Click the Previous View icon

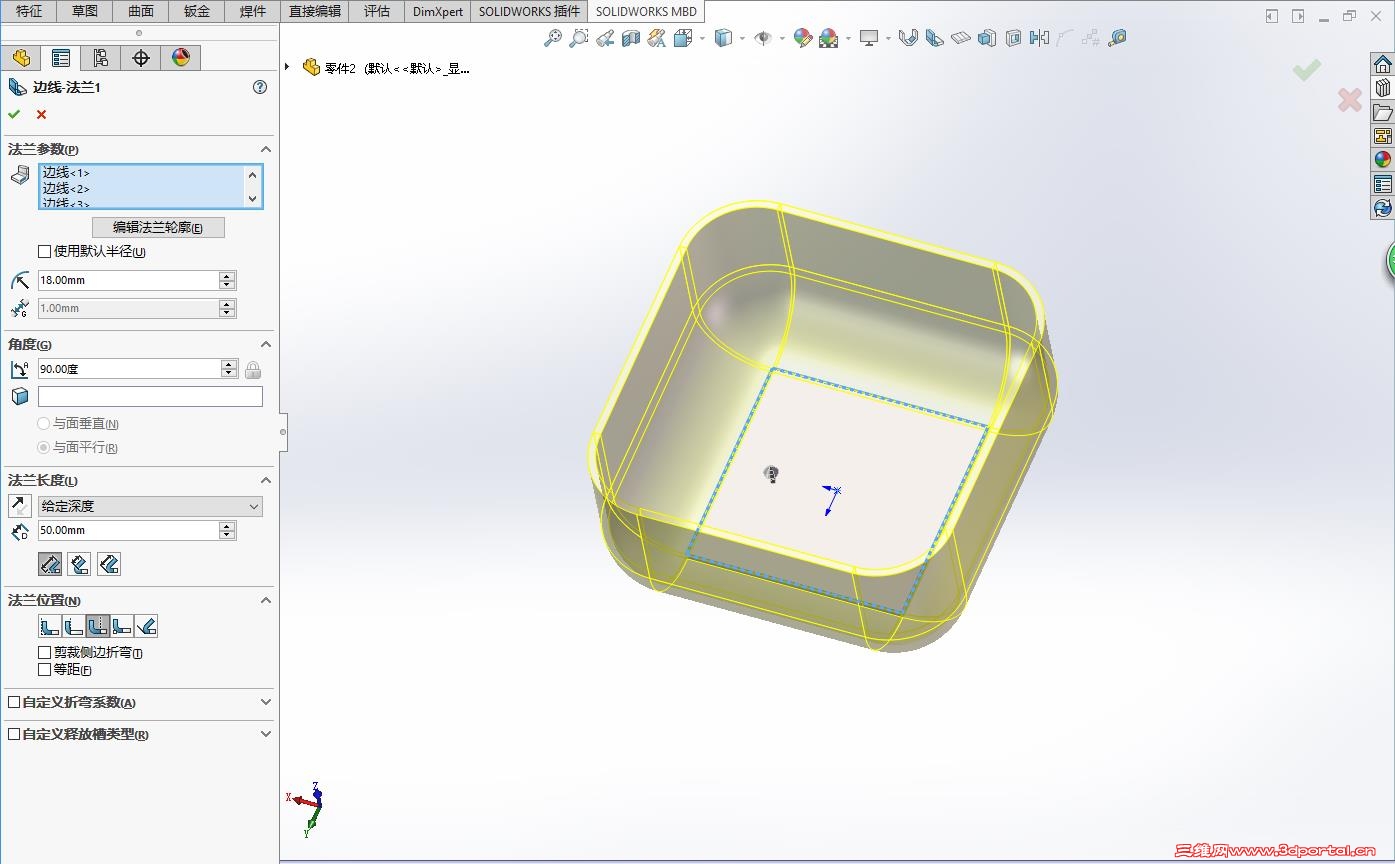coord(605,38)
